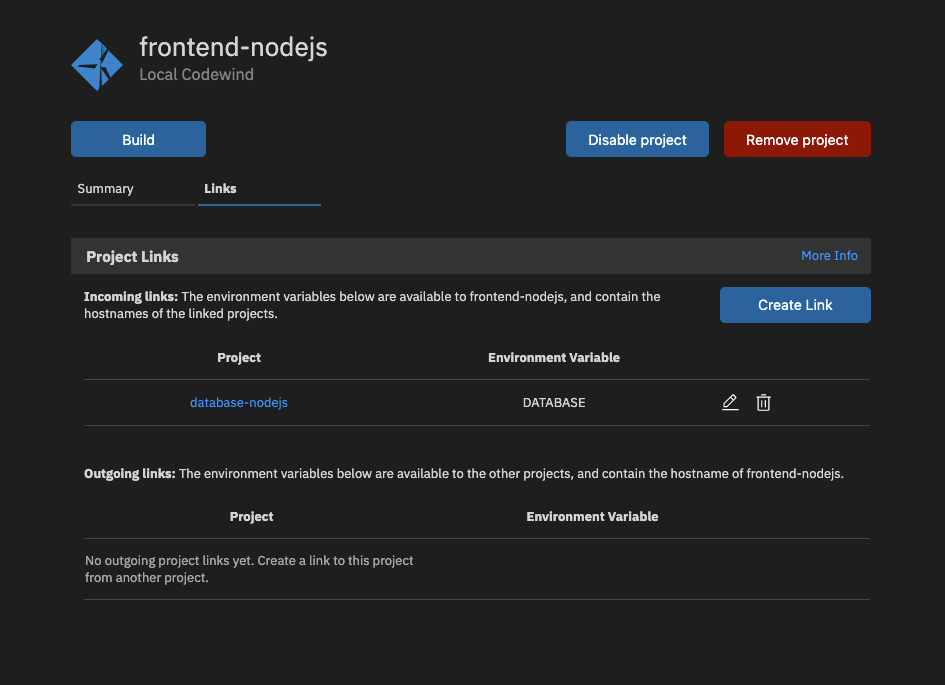
Task: Edit the database-nodejs link with the pencil icon
Action: pos(730,402)
